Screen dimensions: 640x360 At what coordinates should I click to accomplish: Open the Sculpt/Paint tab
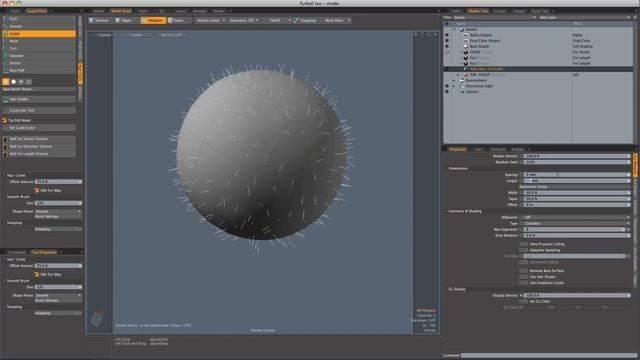click(37, 11)
